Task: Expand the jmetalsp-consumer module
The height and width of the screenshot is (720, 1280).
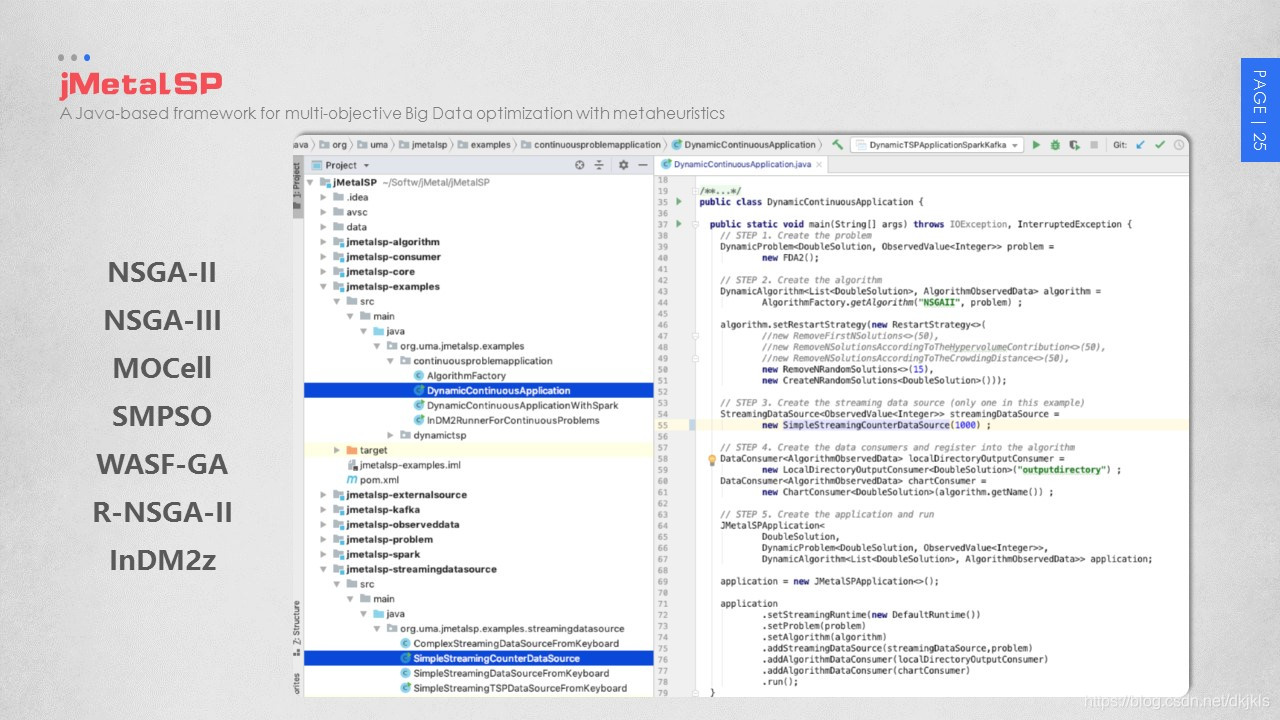Action: click(x=324, y=257)
